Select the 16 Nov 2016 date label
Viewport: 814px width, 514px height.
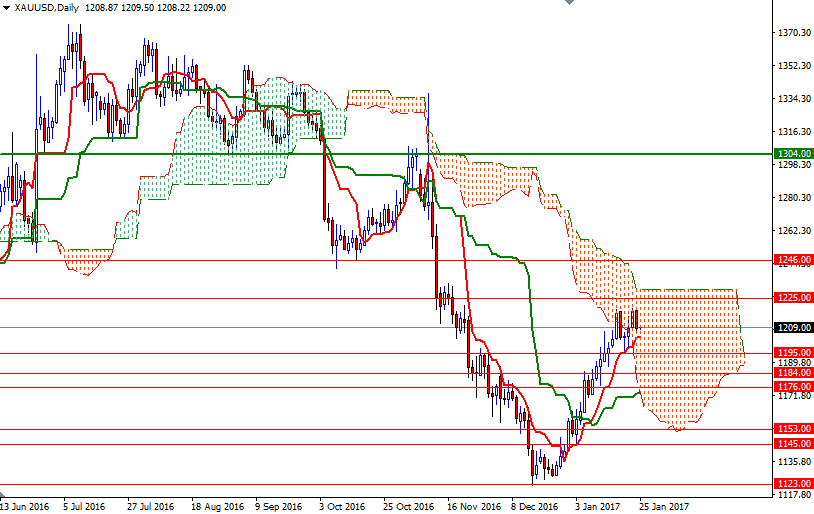[x=472, y=507]
